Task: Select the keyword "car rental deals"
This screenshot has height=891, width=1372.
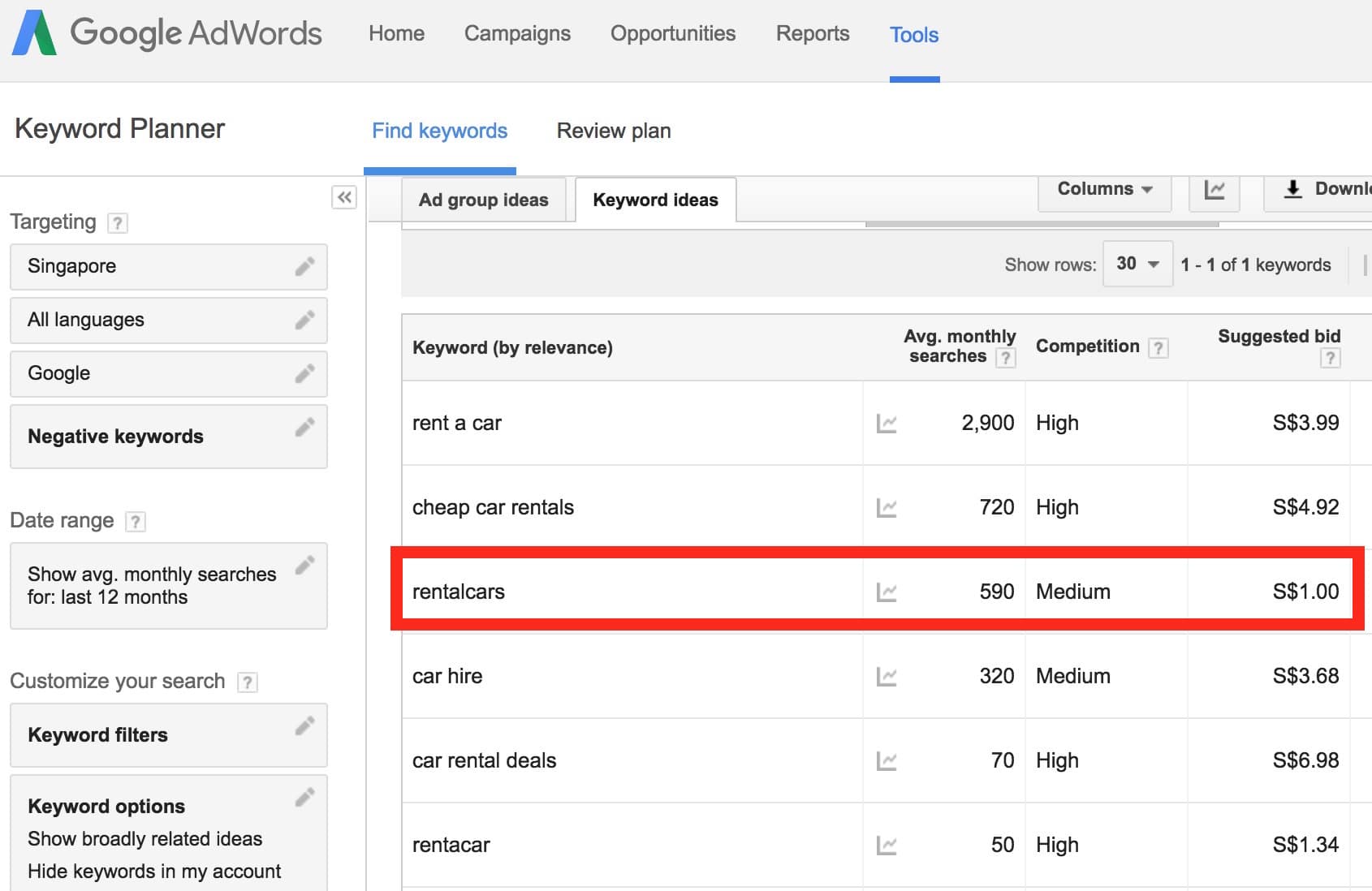Action: (485, 761)
